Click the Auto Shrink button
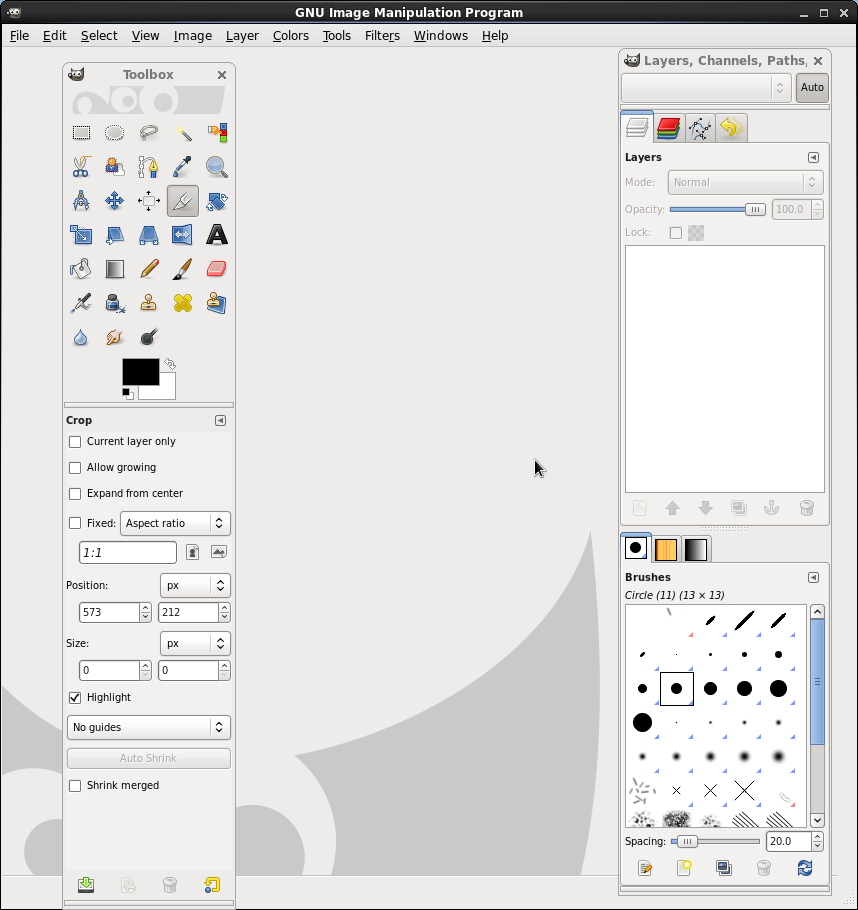Viewport: 858px width, 910px height. [149, 759]
